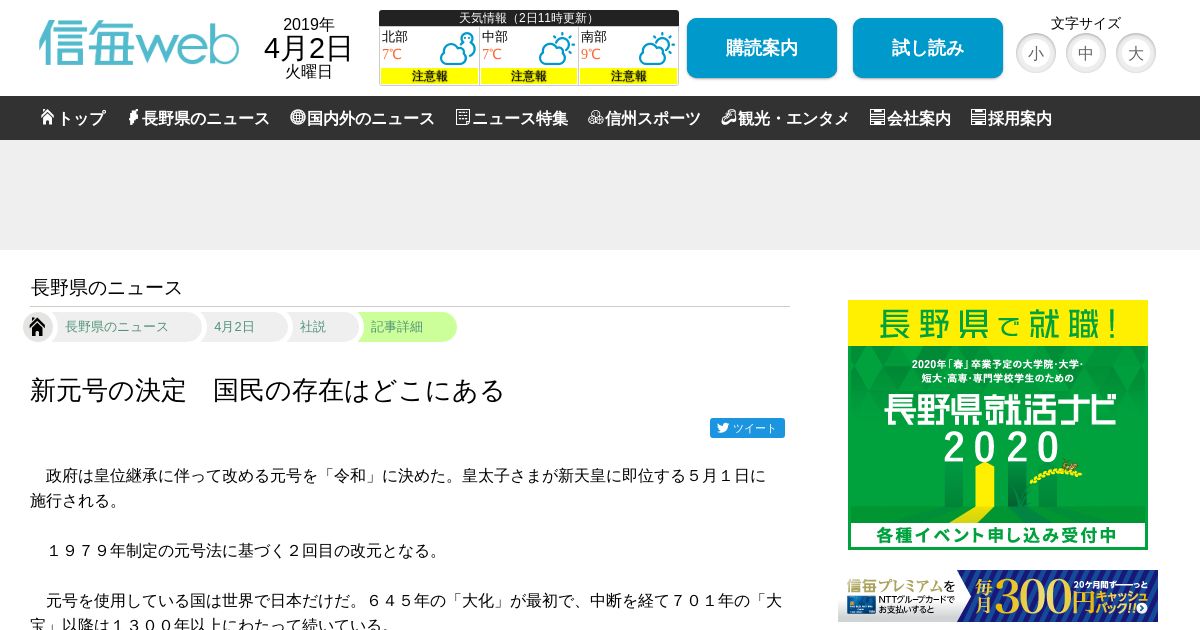
Task: Click the document icon beside ニュース特集
Action: tap(462, 117)
